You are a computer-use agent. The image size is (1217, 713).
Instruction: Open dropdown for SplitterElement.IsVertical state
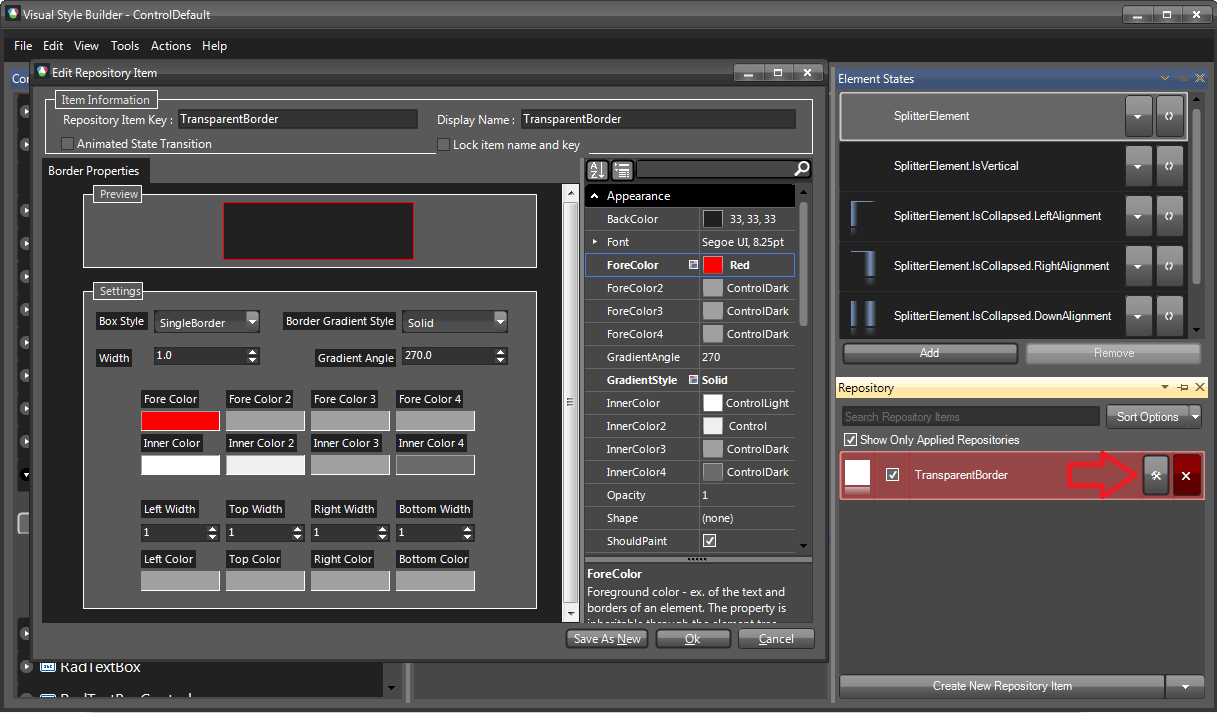[1138, 166]
